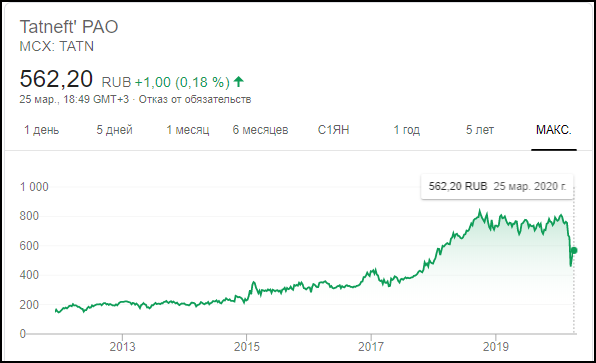Select the 5 дней chart range

[114, 130]
